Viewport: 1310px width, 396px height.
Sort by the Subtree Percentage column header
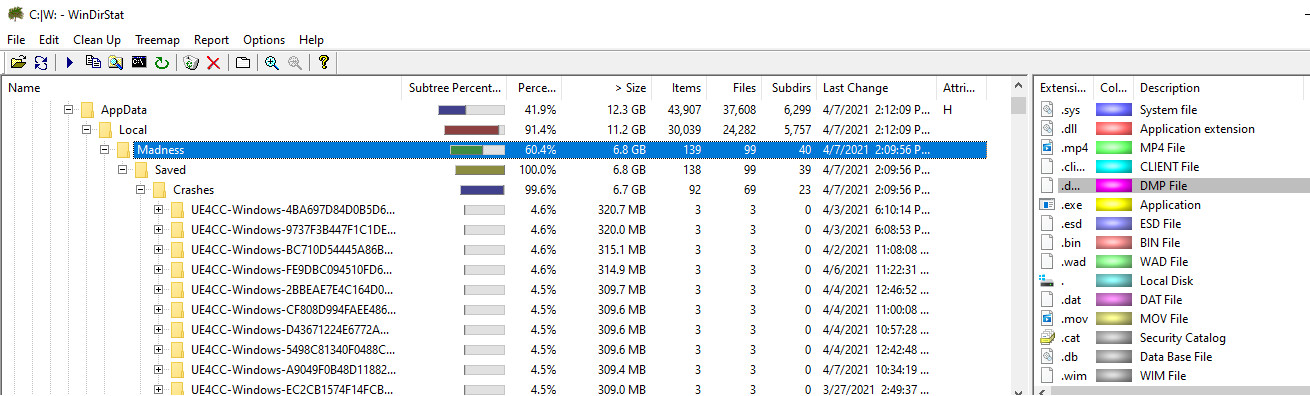456,88
